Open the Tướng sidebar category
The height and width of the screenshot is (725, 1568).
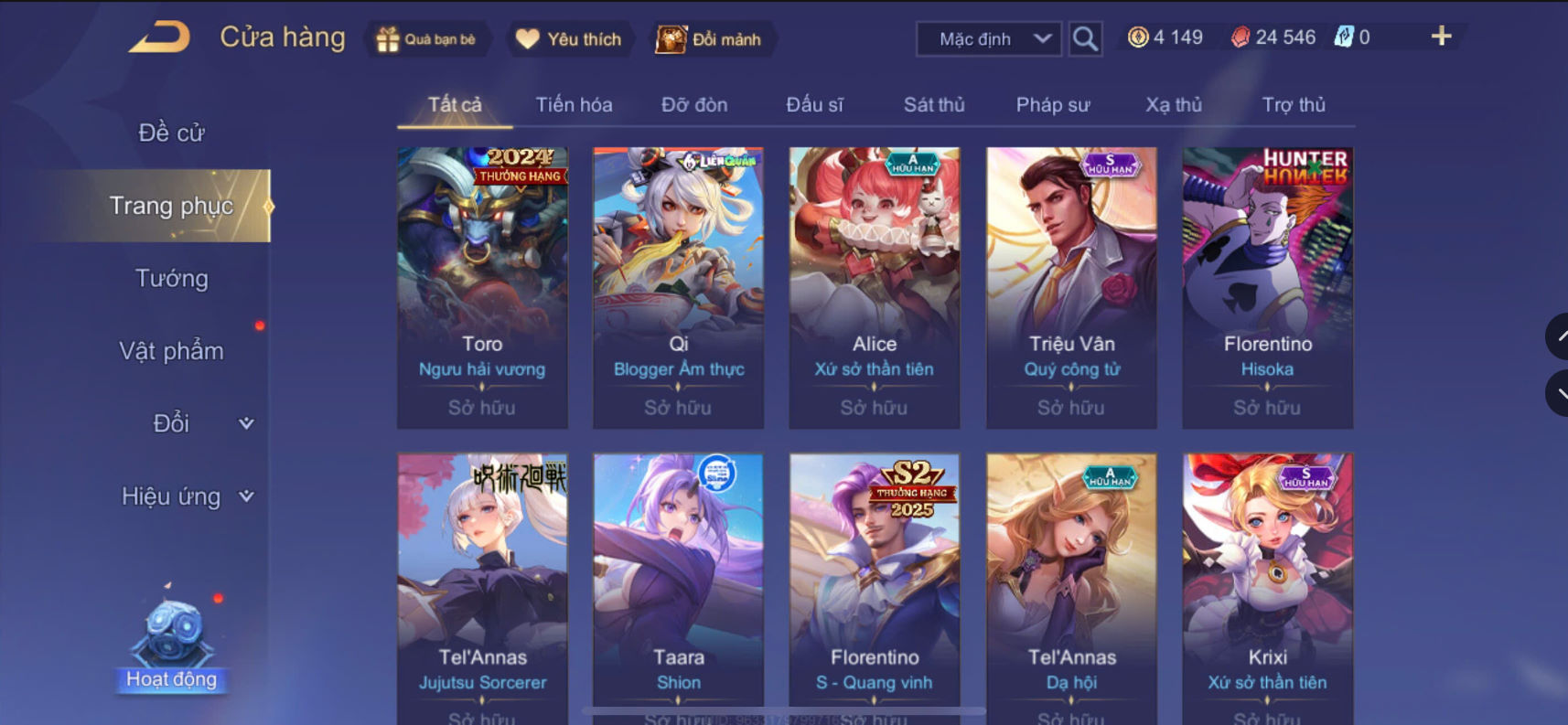[x=171, y=278]
